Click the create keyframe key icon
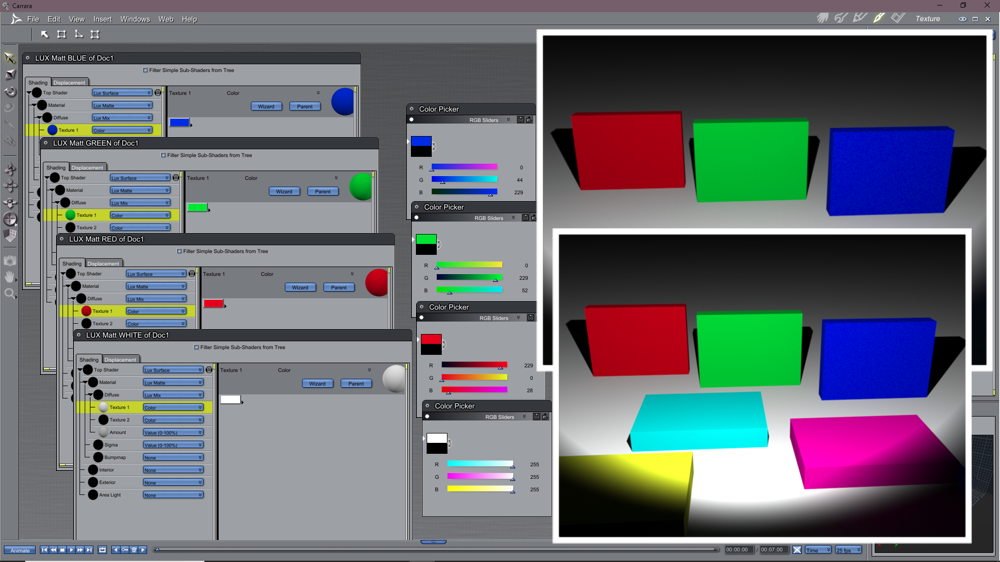Viewport: 1000px width, 562px height. [x=125, y=550]
